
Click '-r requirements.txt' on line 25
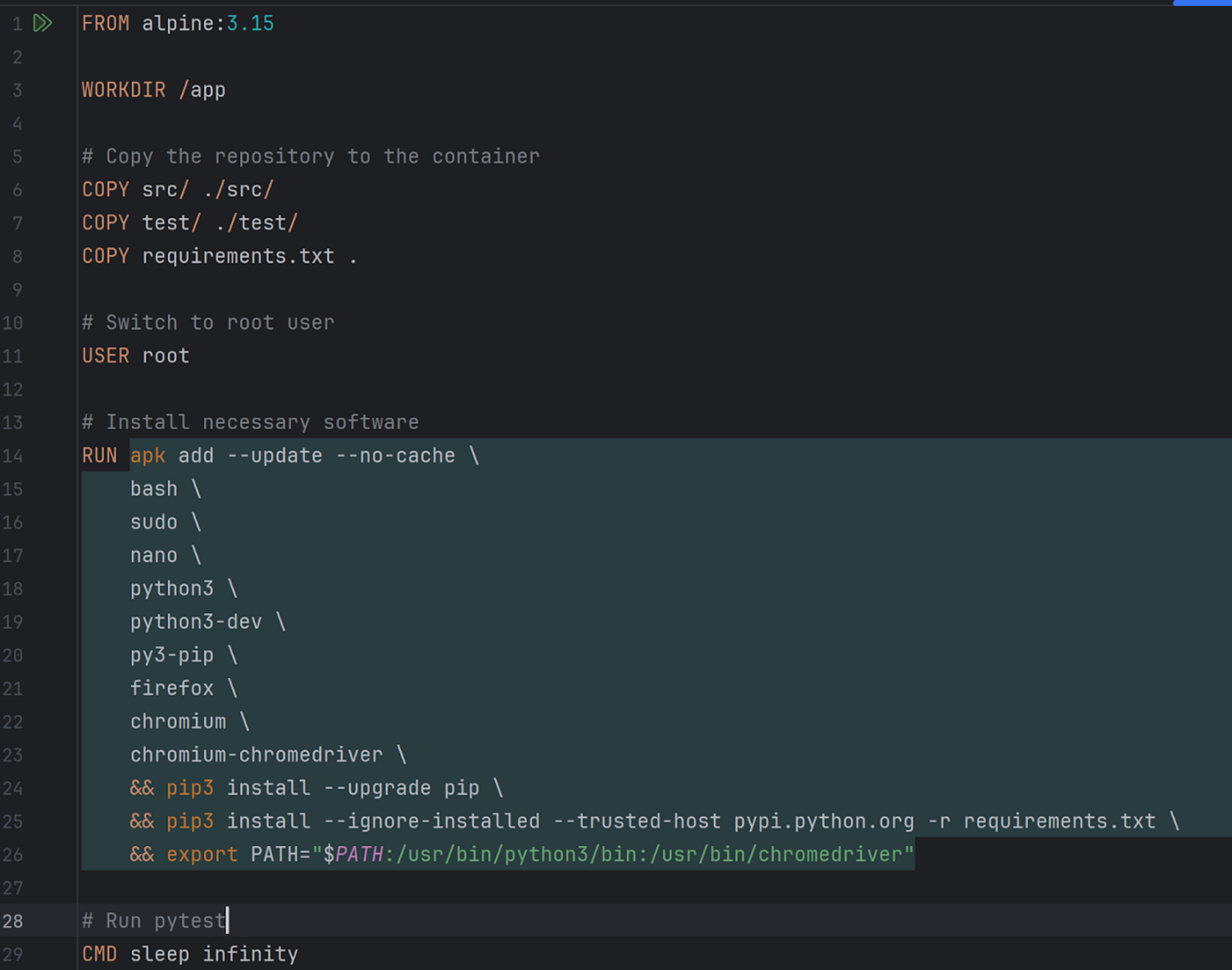[x=1041, y=822]
